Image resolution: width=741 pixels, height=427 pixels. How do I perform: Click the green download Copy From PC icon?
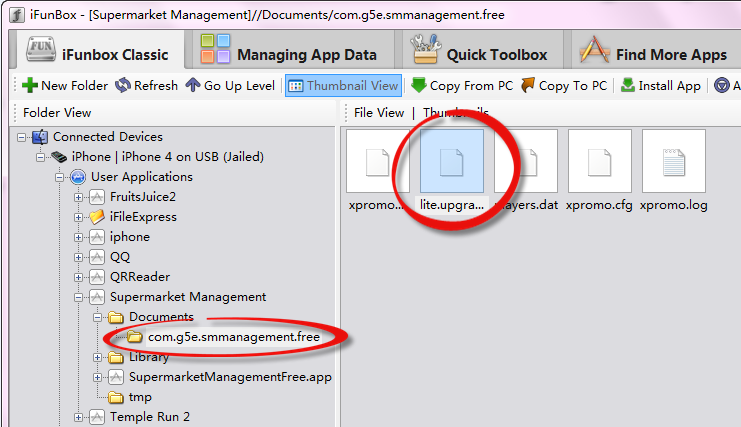(x=419, y=85)
